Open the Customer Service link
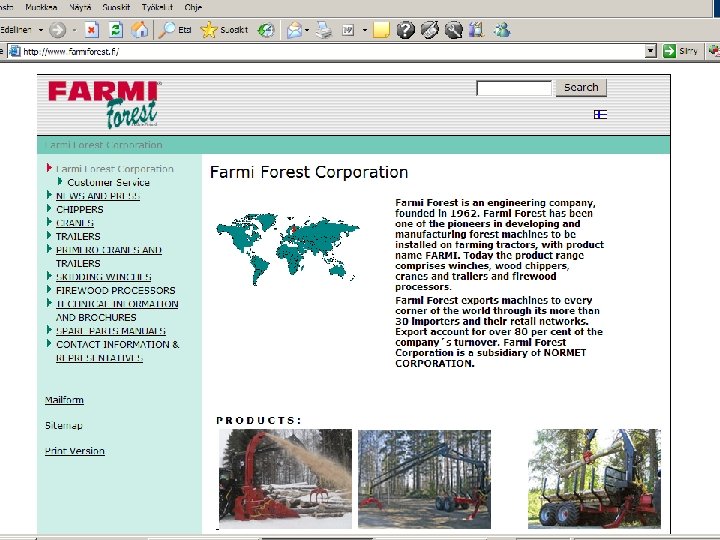Screen dimensions: 720x540 pyautogui.click(x=108, y=182)
